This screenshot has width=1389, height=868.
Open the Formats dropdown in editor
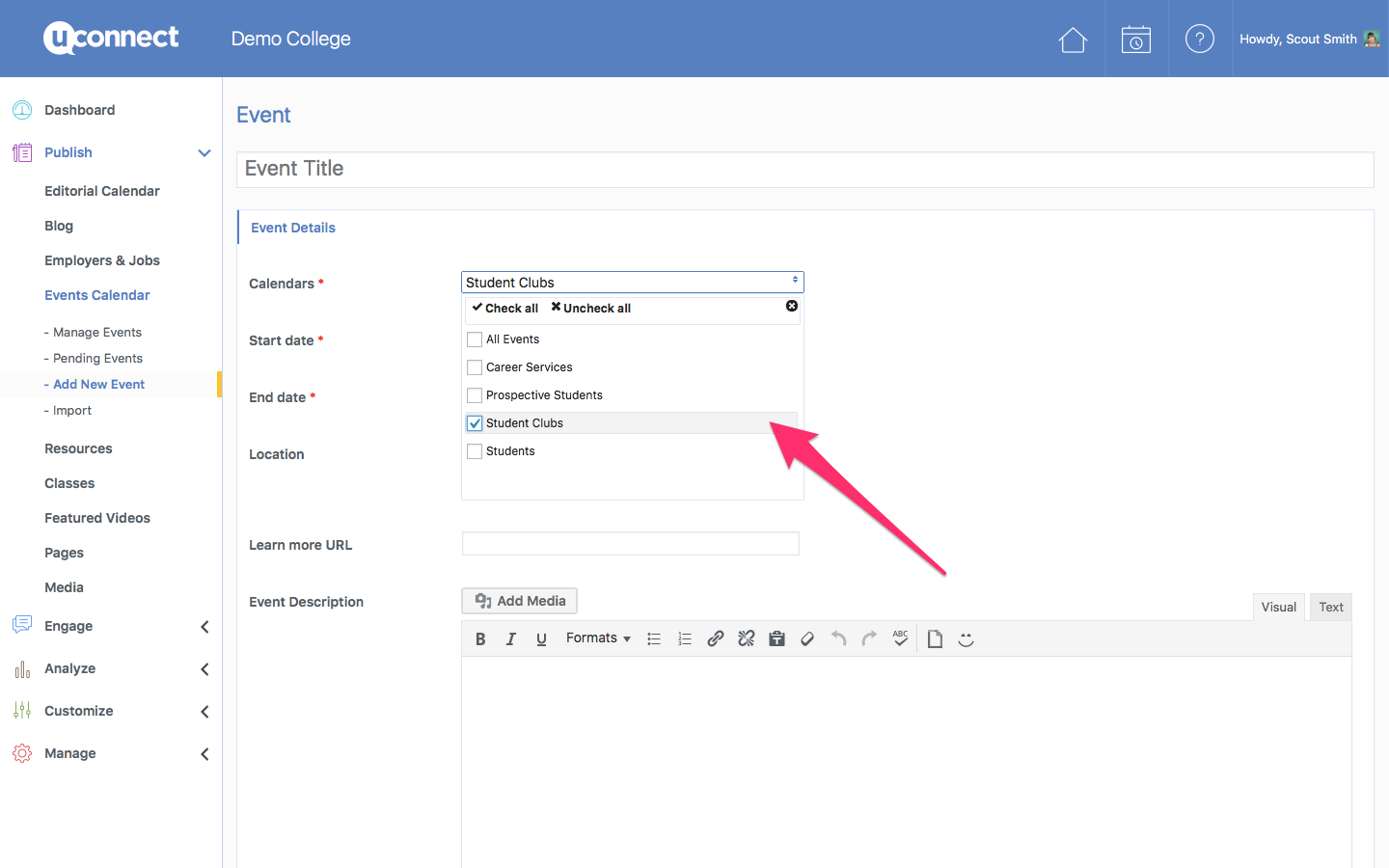[598, 638]
